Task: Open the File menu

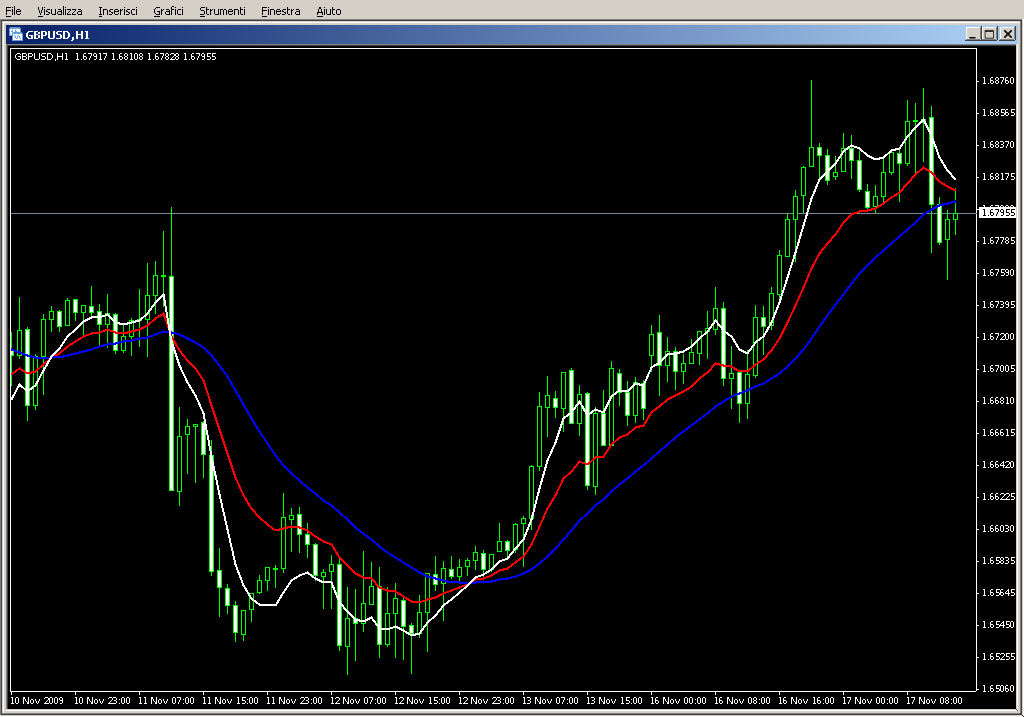Action: pos(13,11)
